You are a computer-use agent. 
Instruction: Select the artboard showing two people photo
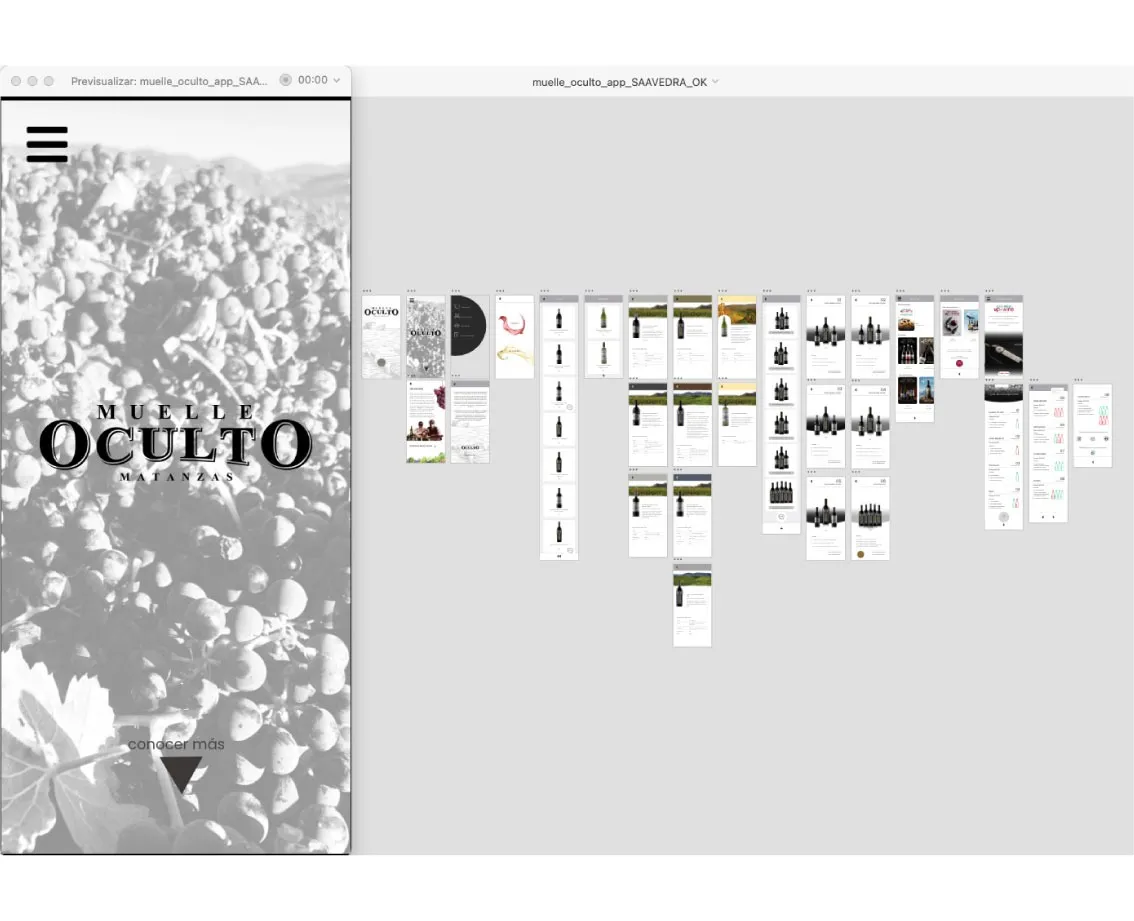pyautogui.click(x=425, y=424)
